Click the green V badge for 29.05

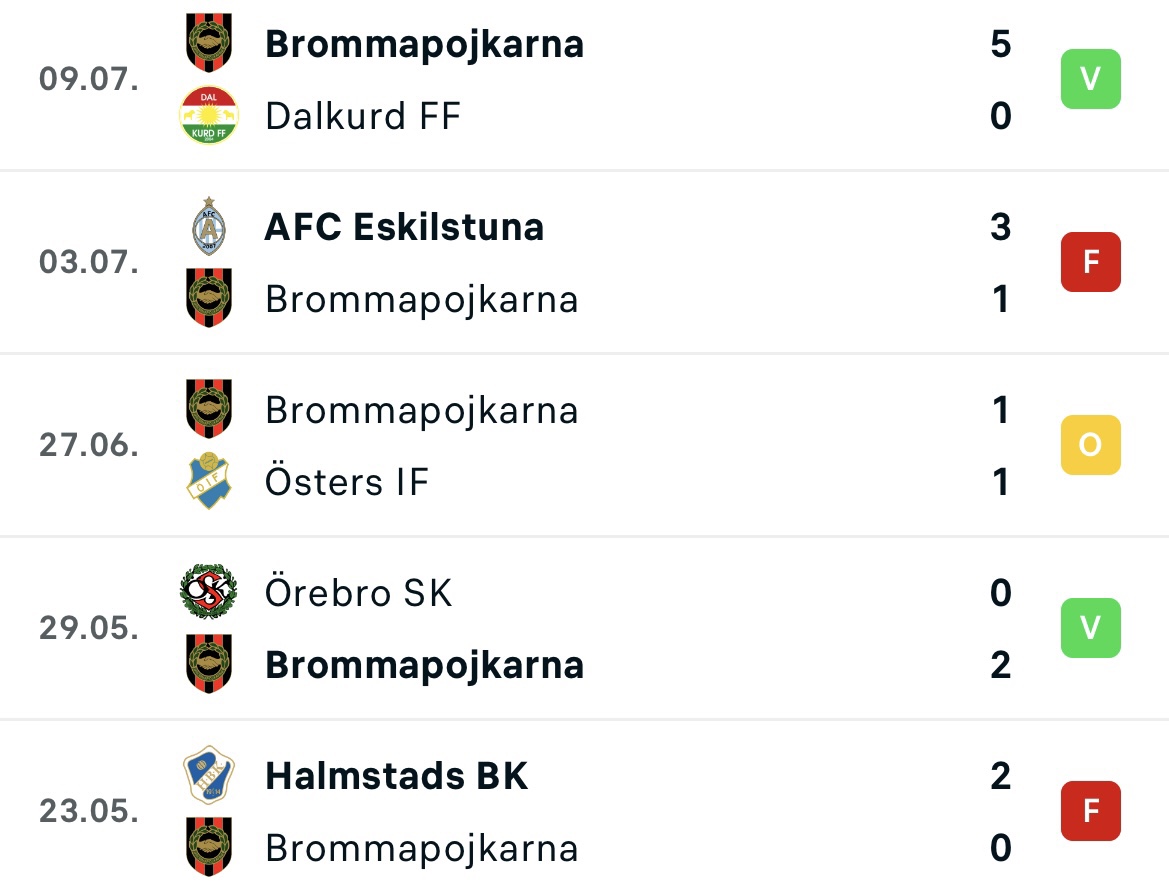[x=1091, y=628]
